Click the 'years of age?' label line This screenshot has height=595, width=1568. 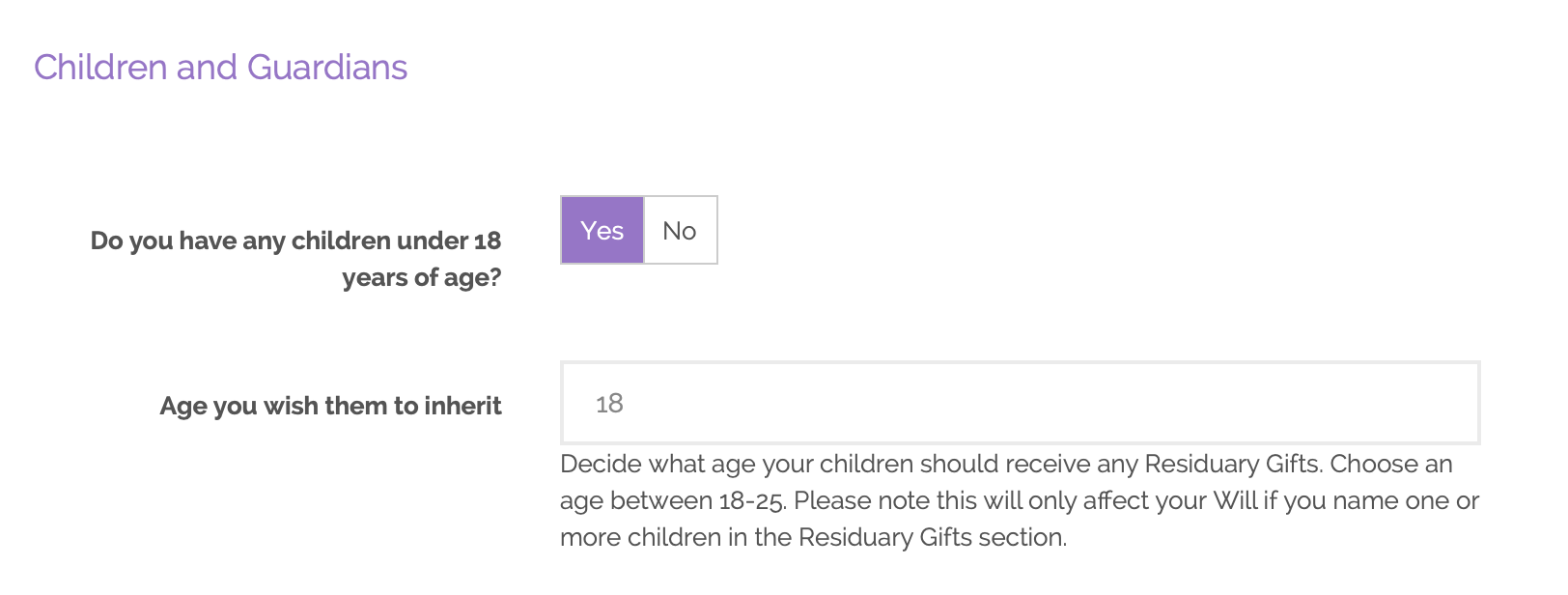pyautogui.click(x=421, y=278)
